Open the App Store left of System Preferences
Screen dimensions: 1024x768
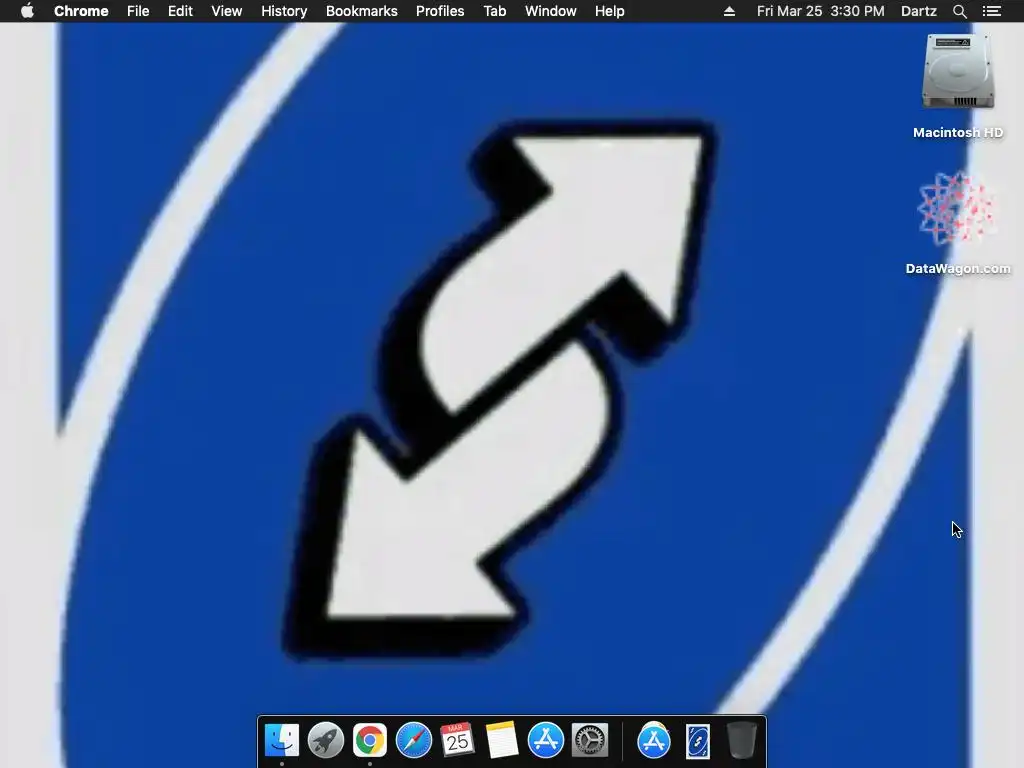pos(545,741)
